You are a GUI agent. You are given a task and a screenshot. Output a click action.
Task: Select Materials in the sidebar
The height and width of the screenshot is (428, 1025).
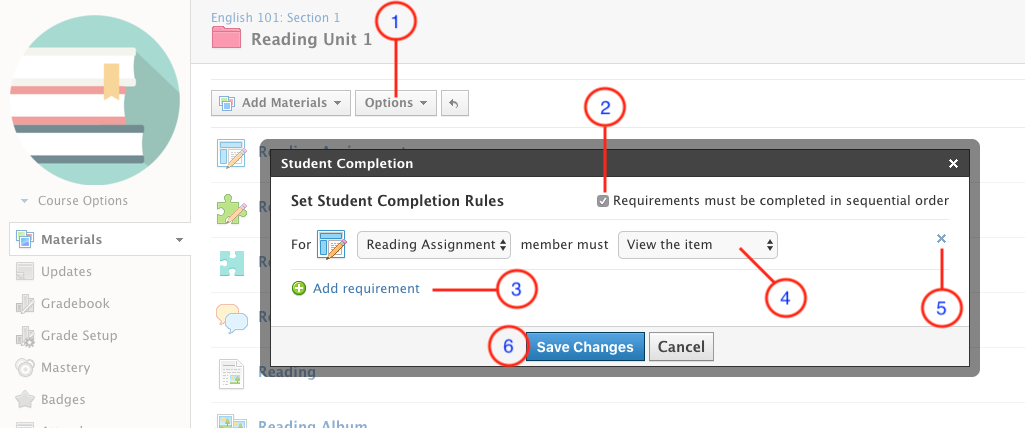[x=71, y=240]
